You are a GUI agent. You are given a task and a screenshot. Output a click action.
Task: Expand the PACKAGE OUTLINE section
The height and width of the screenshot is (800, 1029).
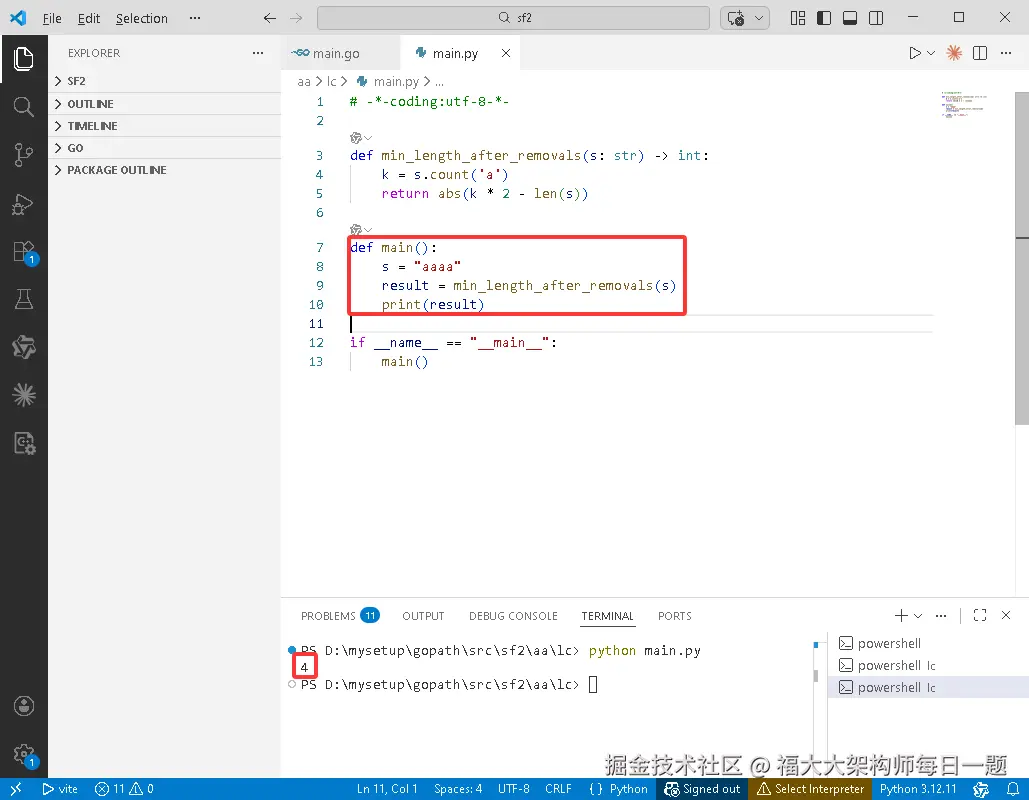tap(165, 170)
